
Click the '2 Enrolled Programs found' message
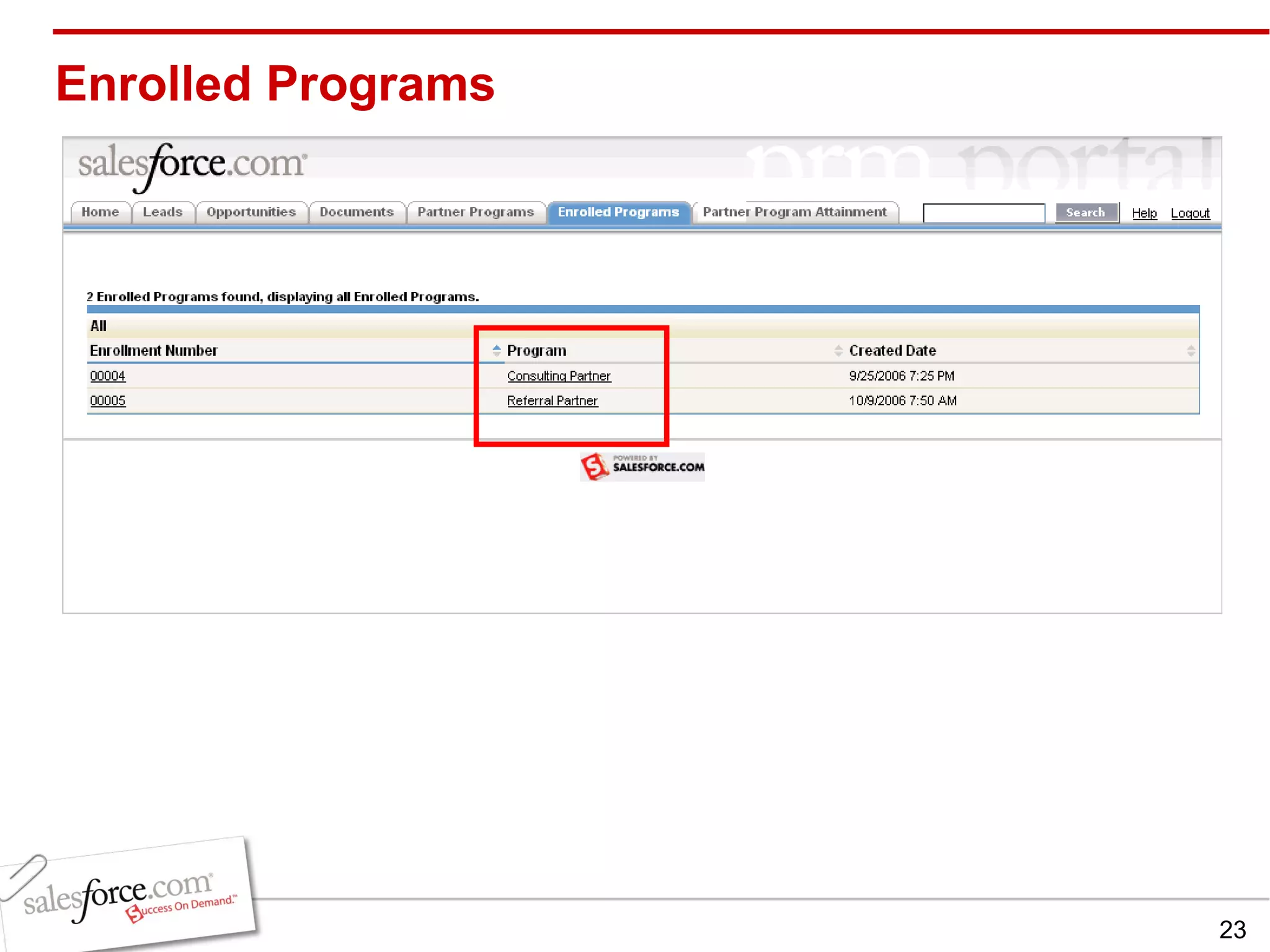tap(283, 296)
